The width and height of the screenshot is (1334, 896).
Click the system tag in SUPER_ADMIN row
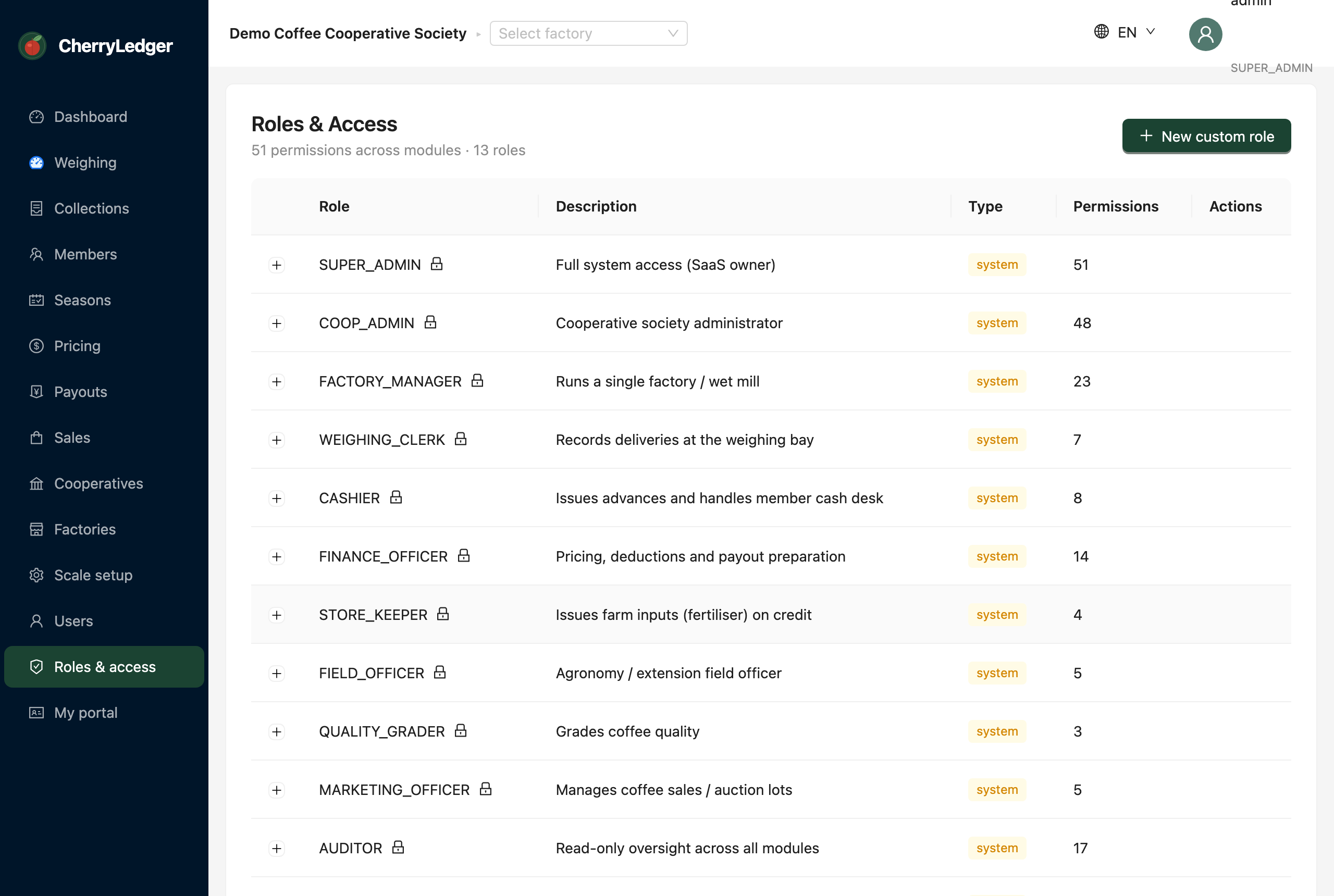click(x=997, y=265)
